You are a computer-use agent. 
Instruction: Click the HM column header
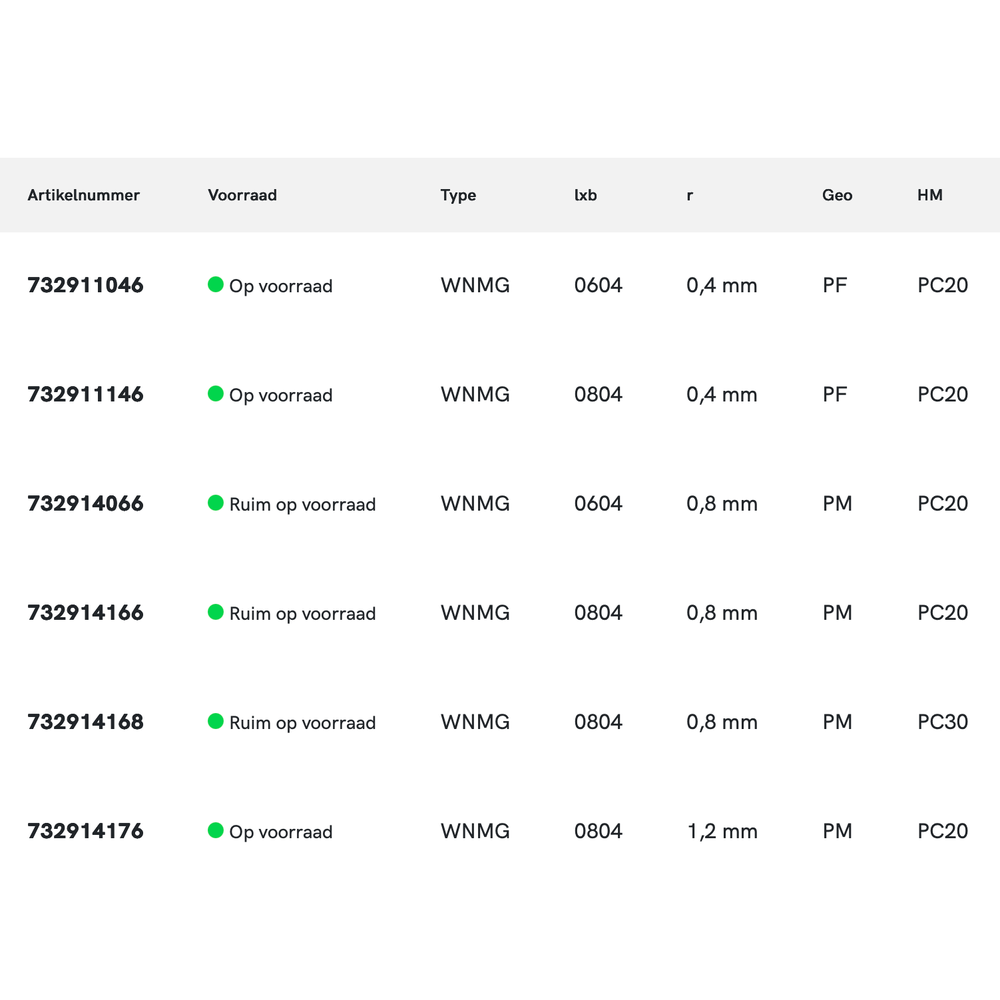click(x=930, y=195)
